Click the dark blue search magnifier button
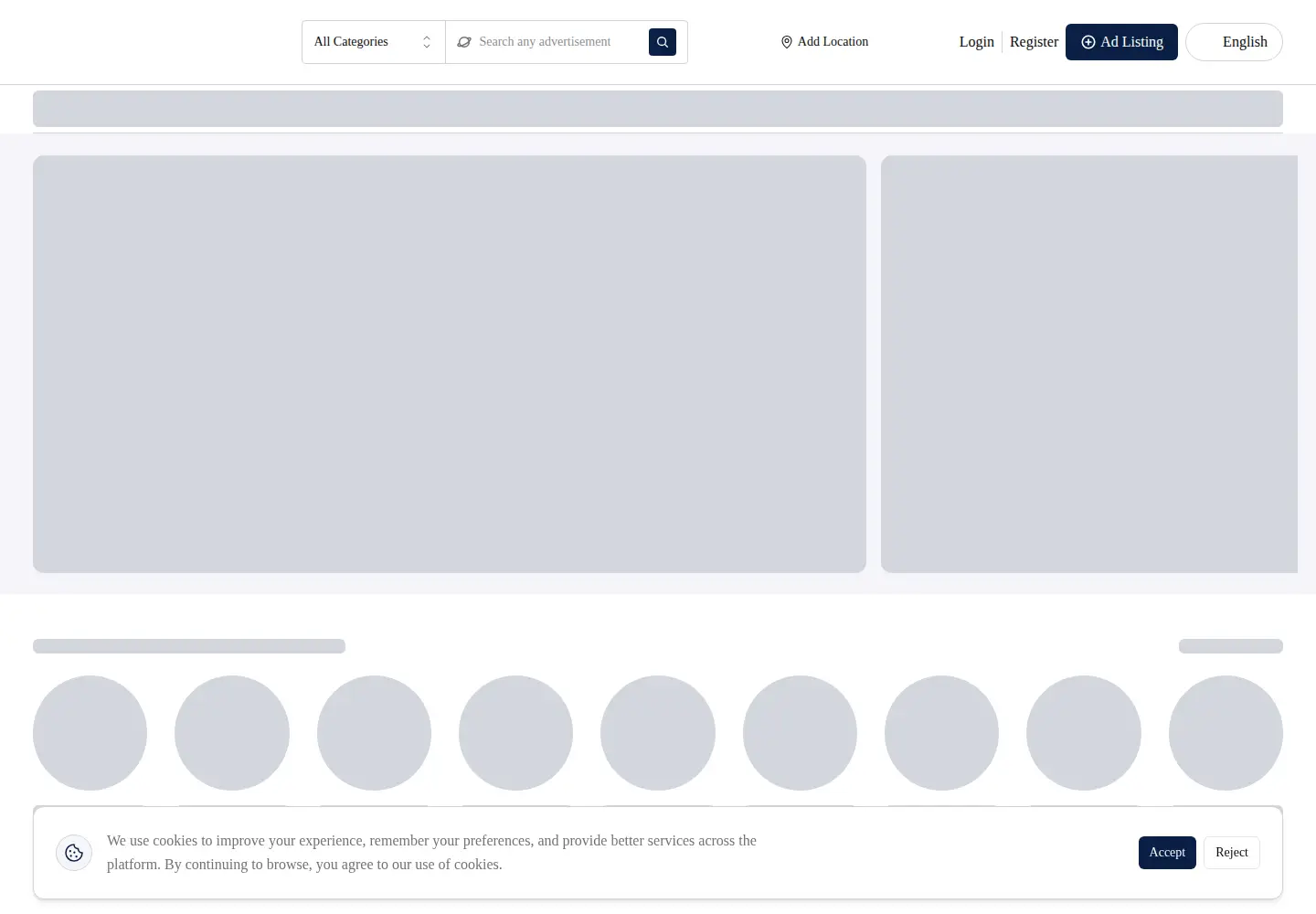Screen dimensions: 1316x914 pos(663,42)
